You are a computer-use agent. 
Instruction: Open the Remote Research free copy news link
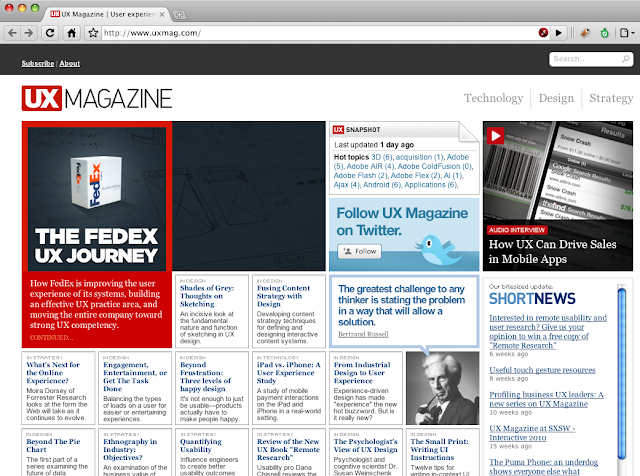548,331
